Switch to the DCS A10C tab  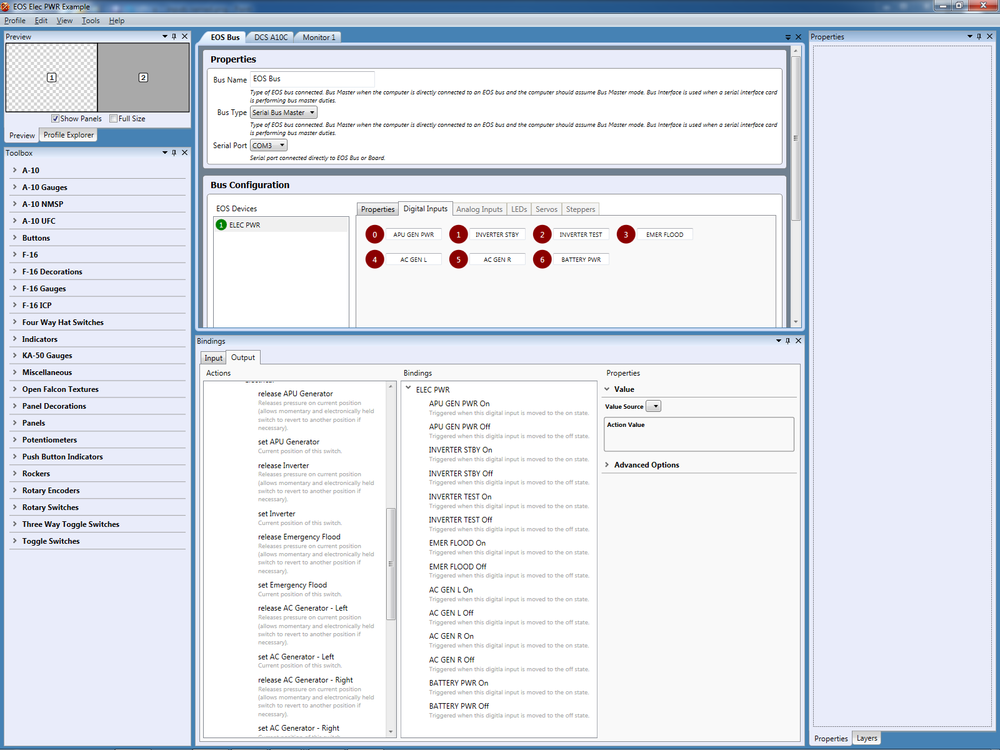click(x=271, y=37)
